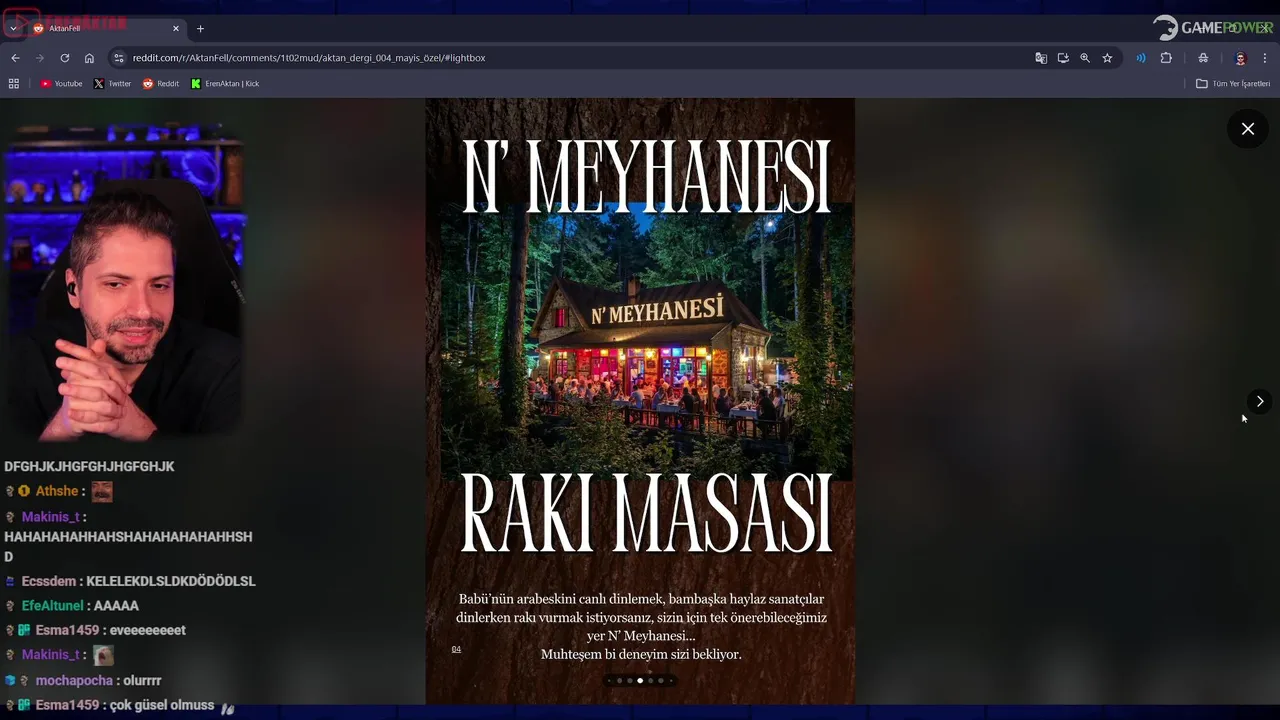Open the tab search dropdown in Chrome

[x=13, y=28]
